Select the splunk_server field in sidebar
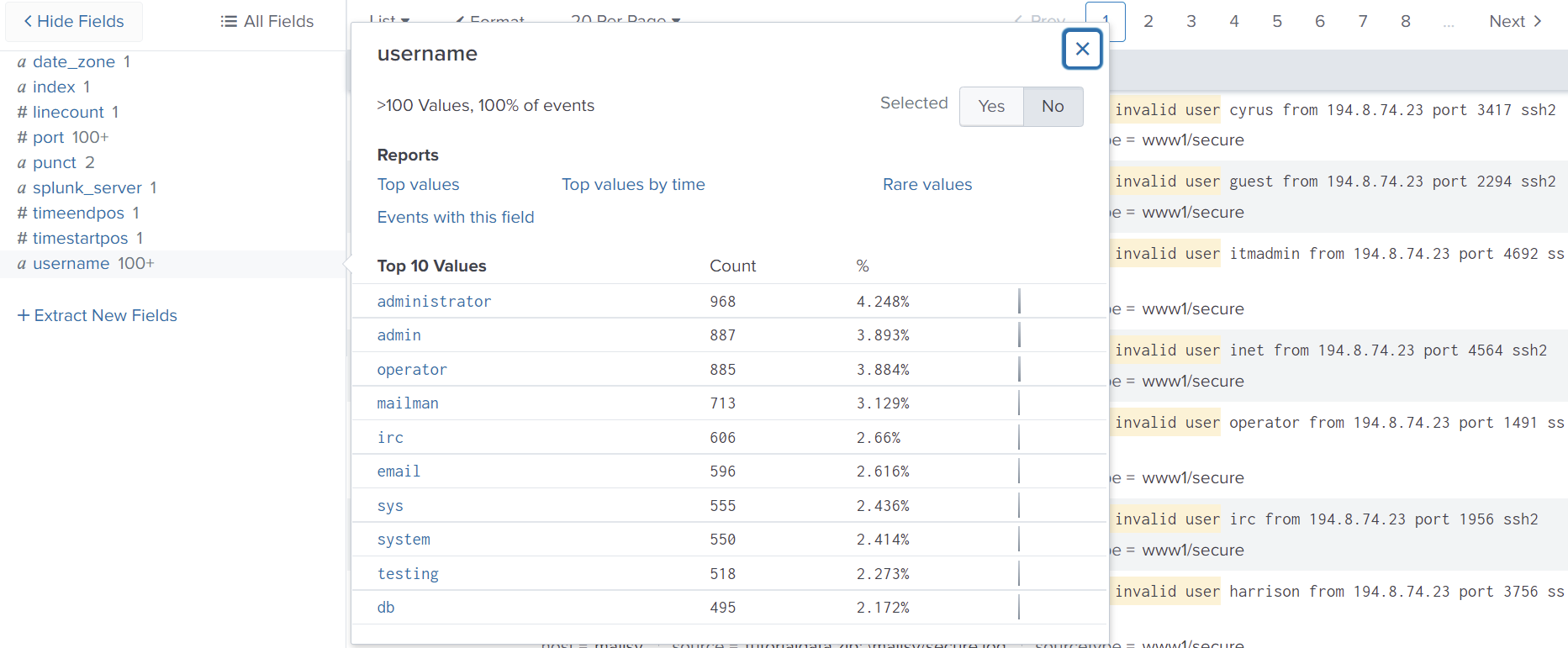The image size is (1568, 648). pos(87,188)
